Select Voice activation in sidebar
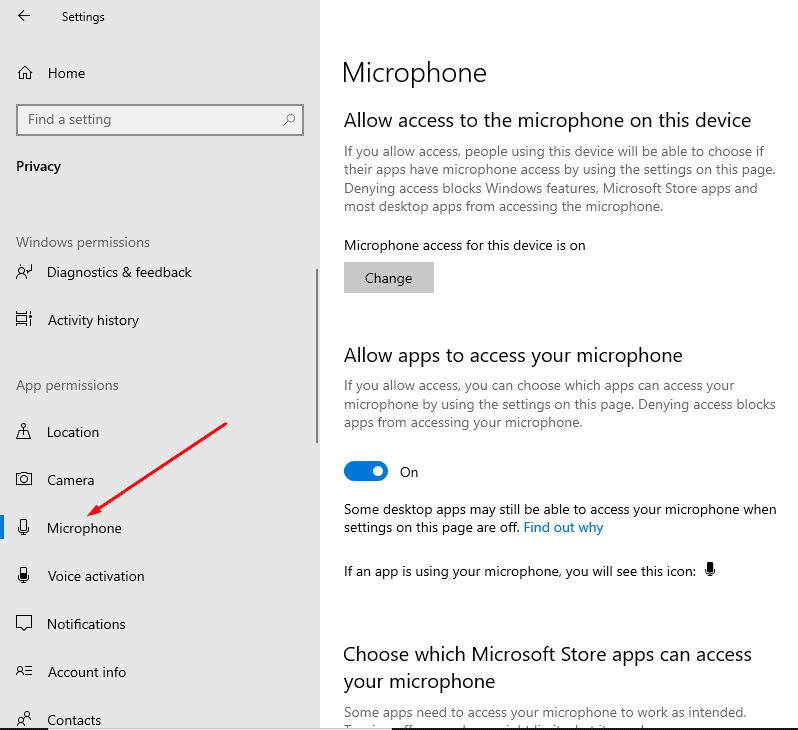The image size is (798, 730). (96, 576)
